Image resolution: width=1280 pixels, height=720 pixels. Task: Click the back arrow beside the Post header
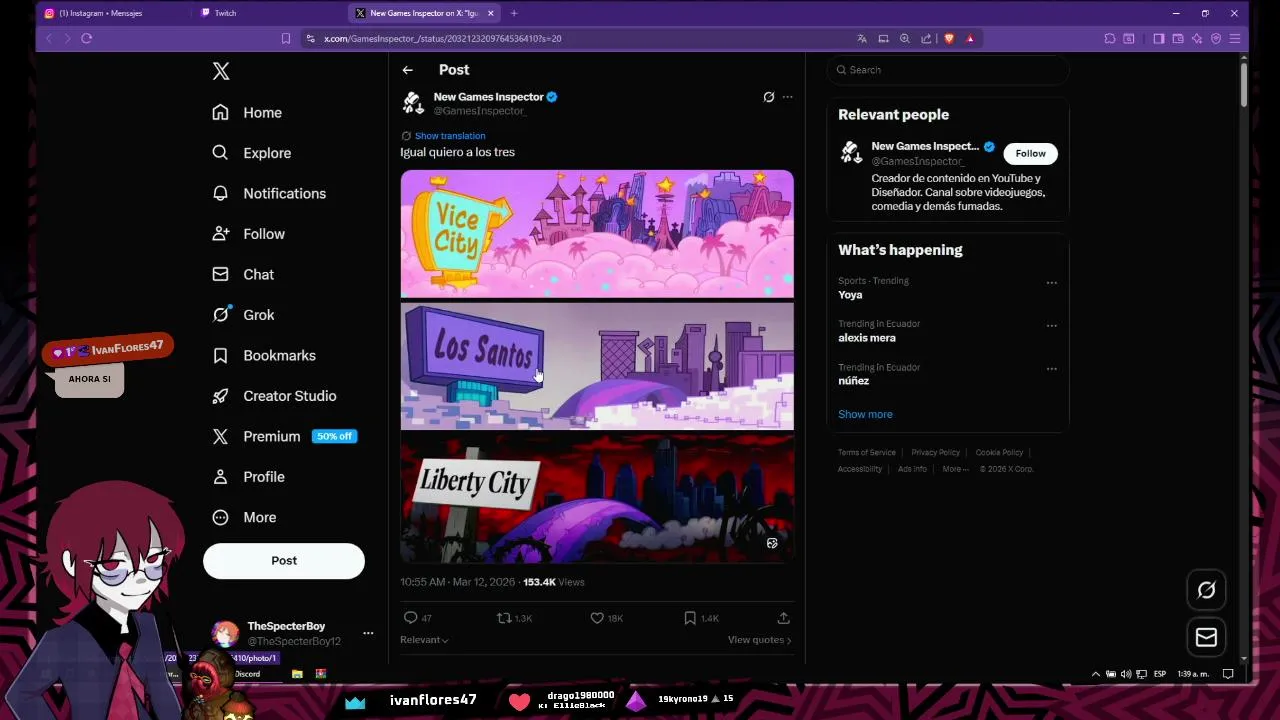(x=407, y=70)
